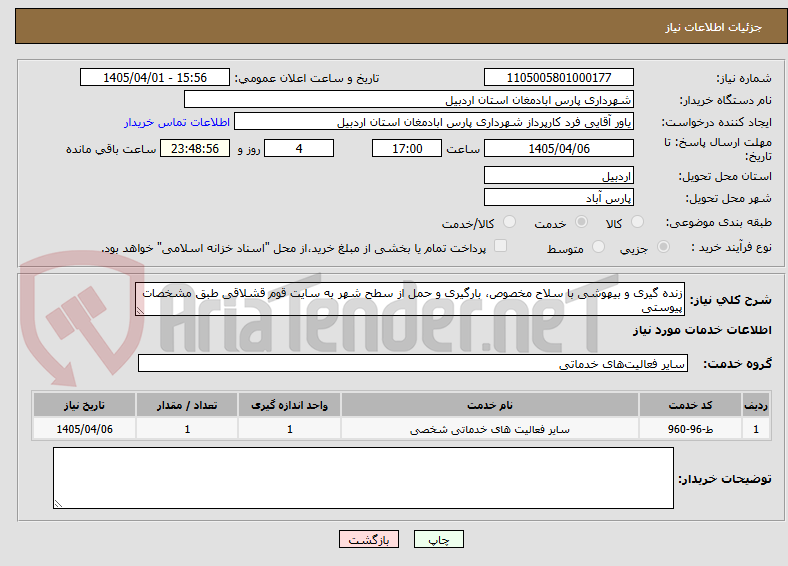Click the delivery city field پارس آباد
Screen dimensions: 788x566
click(x=559, y=197)
